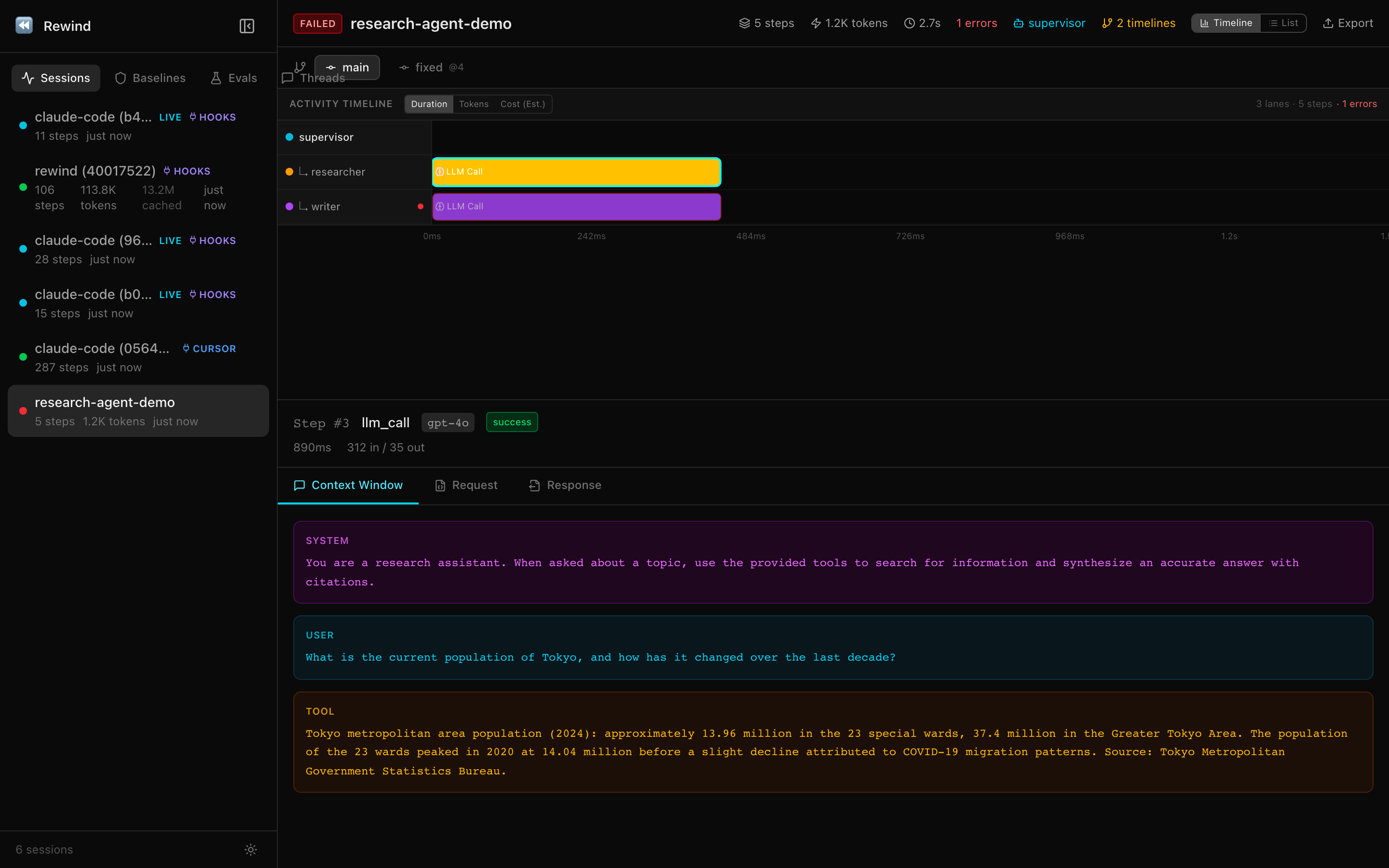Click the '3 lanes · 5 steps' summary text

pyautogui.click(x=1294, y=104)
